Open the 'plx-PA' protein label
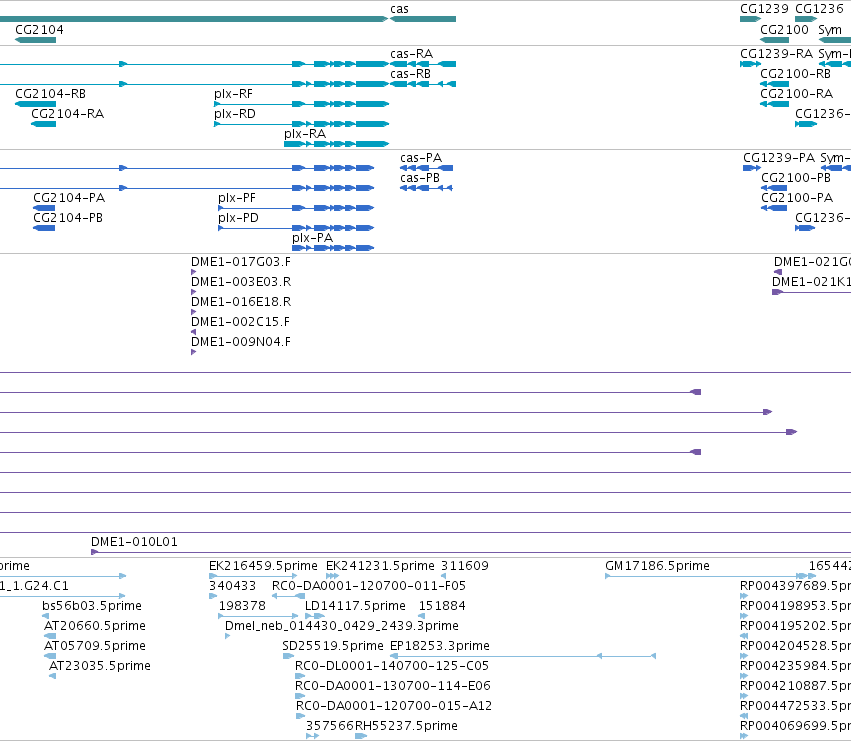Viewport: 851px width, 741px height. tap(313, 238)
